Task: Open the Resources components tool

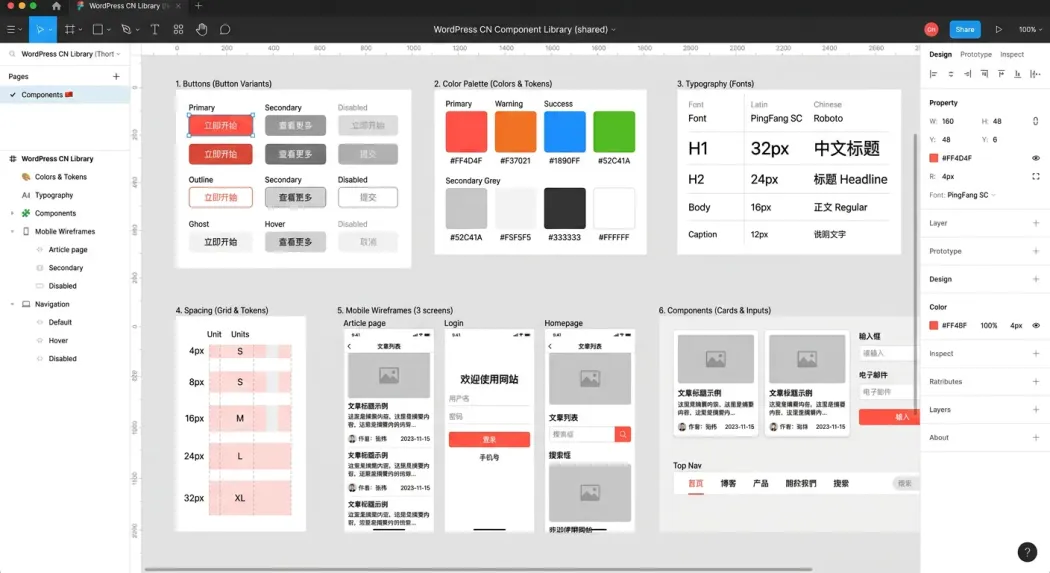Action: (x=178, y=29)
